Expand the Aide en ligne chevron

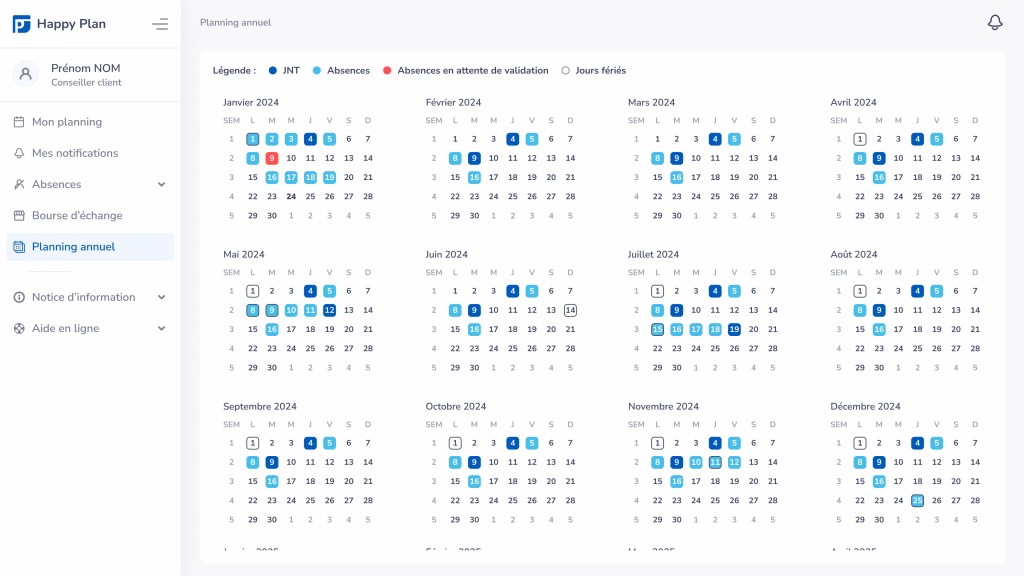[161, 328]
